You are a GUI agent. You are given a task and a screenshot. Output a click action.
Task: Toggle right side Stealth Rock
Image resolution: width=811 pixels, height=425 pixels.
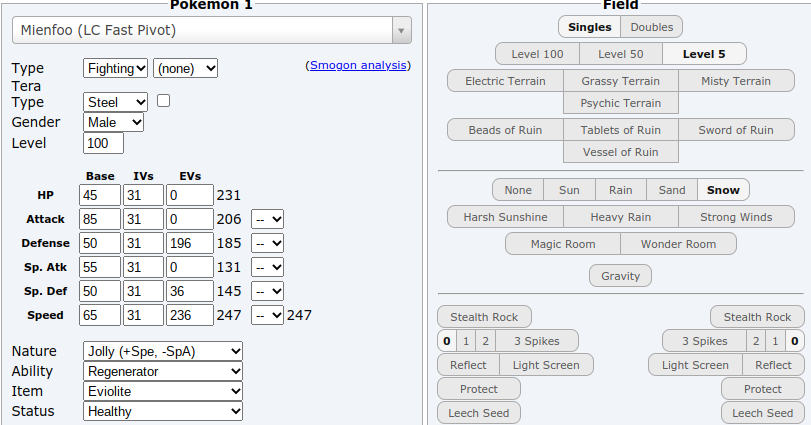point(757,317)
